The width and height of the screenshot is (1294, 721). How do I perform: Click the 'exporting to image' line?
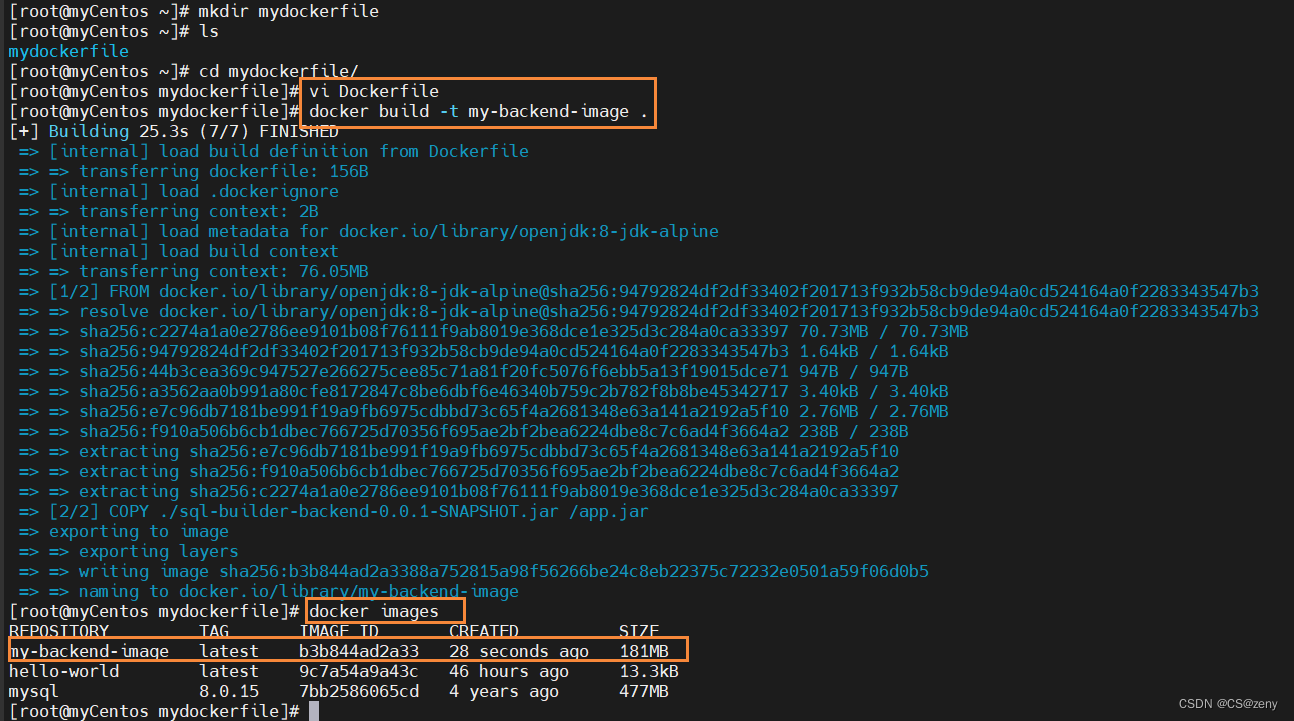pos(123,531)
